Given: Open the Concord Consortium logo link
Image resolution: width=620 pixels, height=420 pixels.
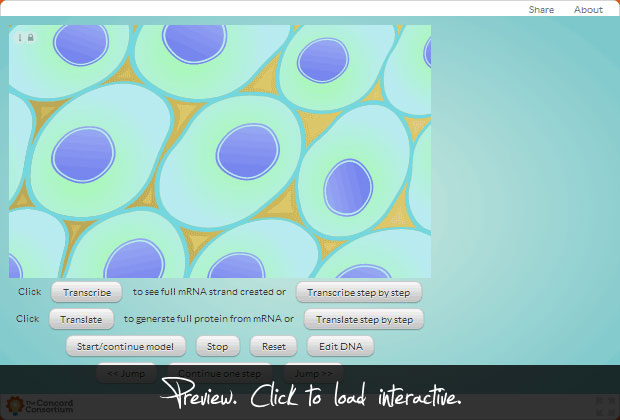Looking at the screenshot, I should tap(40, 406).
